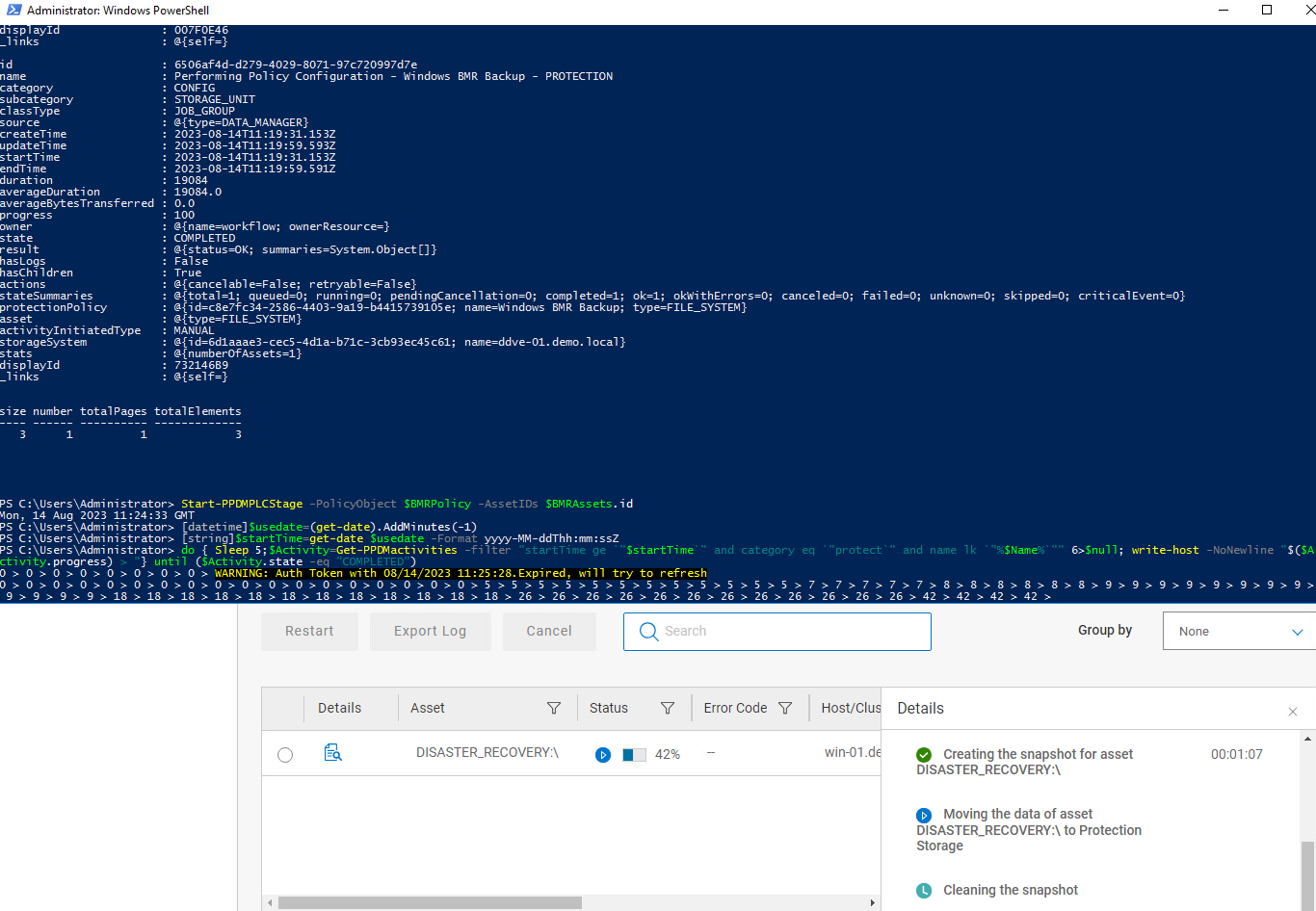Image resolution: width=1316 pixels, height=911 pixels.
Task: Click 'Creating the snapshot for asset' text
Action: point(1039,754)
